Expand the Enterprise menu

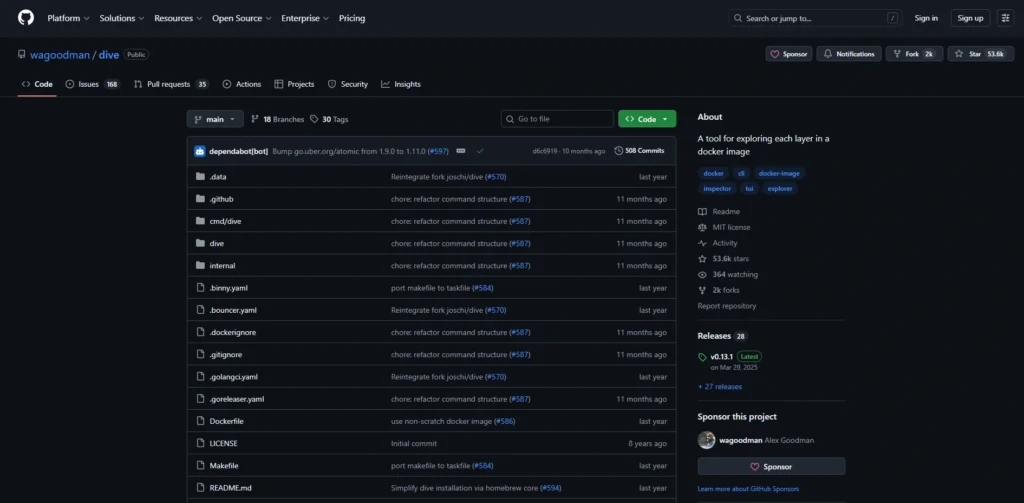point(305,18)
